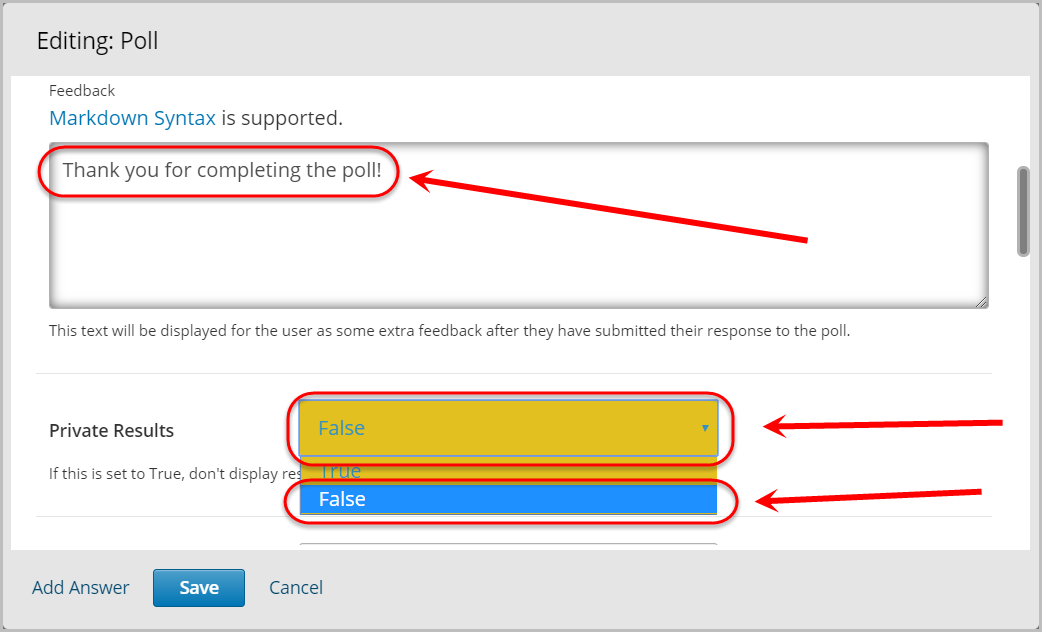This screenshot has width=1042, height=632.
Task: Click the feedback help text under textarea
Action: [449, 331]
